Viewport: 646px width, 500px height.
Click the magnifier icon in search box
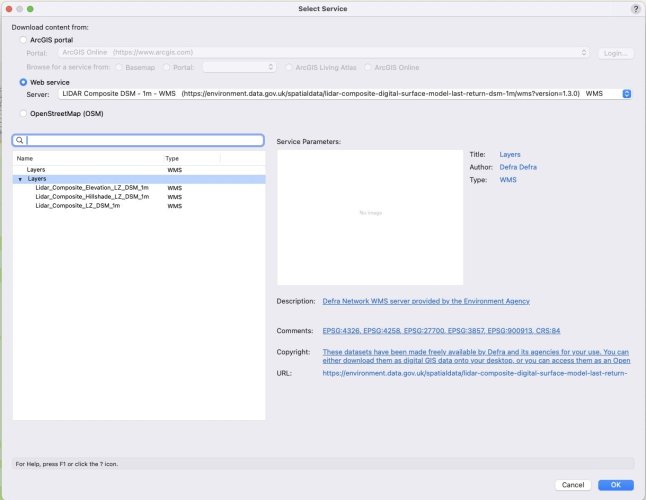click(19, 141)
